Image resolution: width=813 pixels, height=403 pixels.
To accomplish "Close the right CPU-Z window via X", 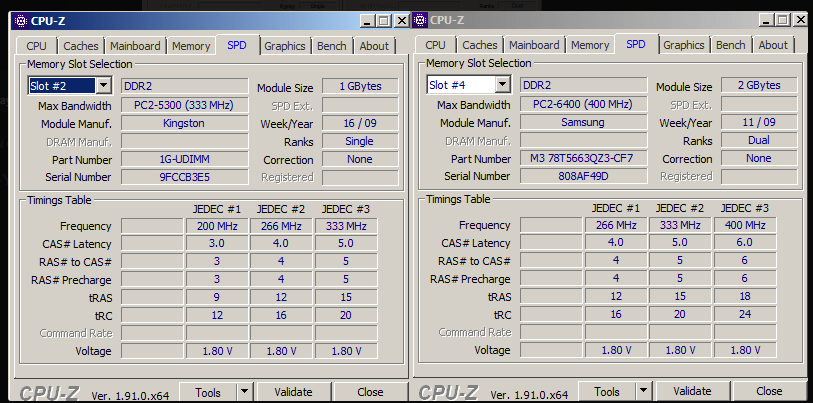I will pyautogui.click(x=800, y=20).
